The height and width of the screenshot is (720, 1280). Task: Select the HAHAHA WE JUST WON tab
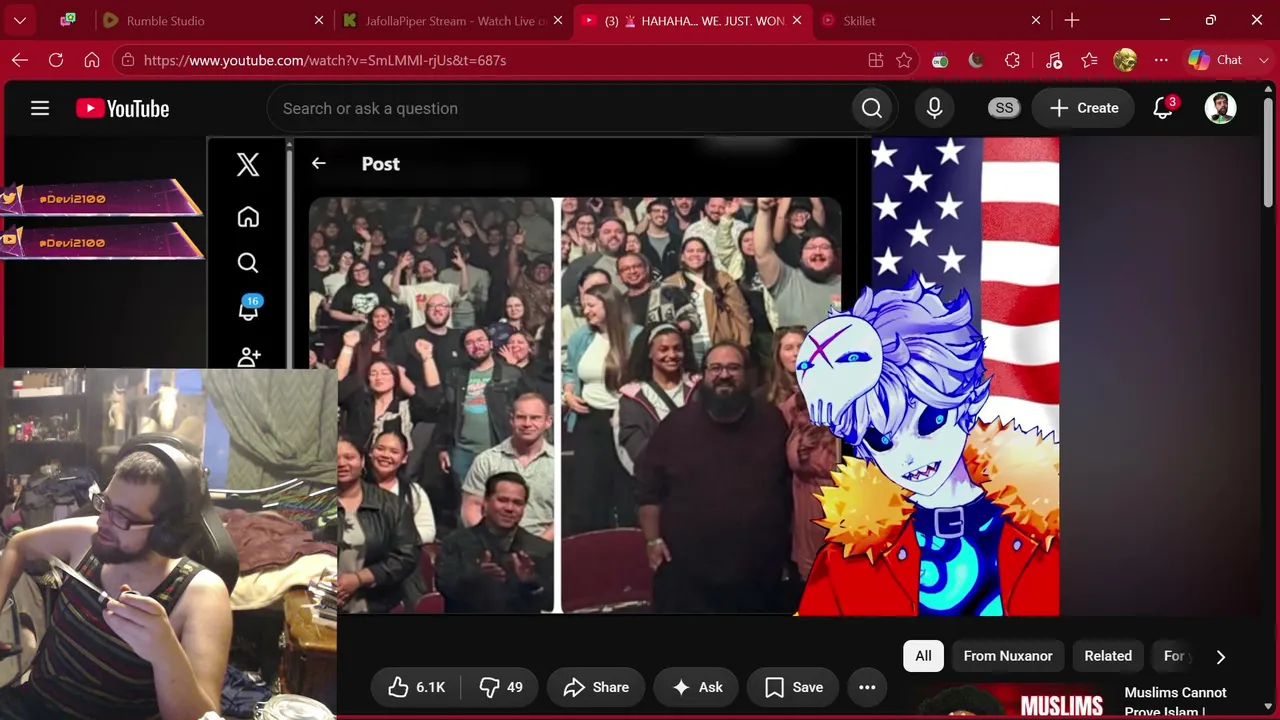[x=693, y=20]
